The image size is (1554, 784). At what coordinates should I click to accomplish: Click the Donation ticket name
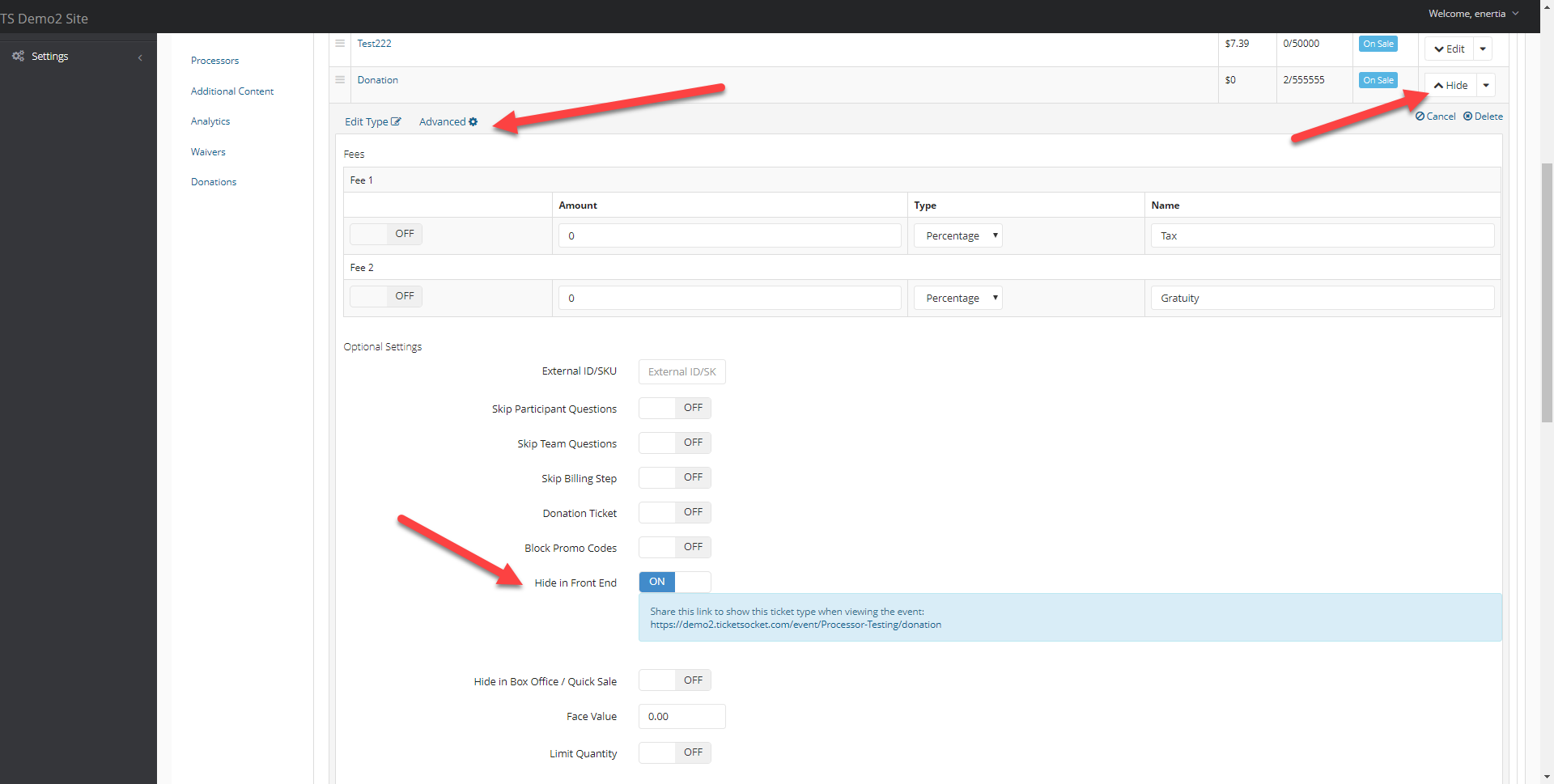coord(378,80)
